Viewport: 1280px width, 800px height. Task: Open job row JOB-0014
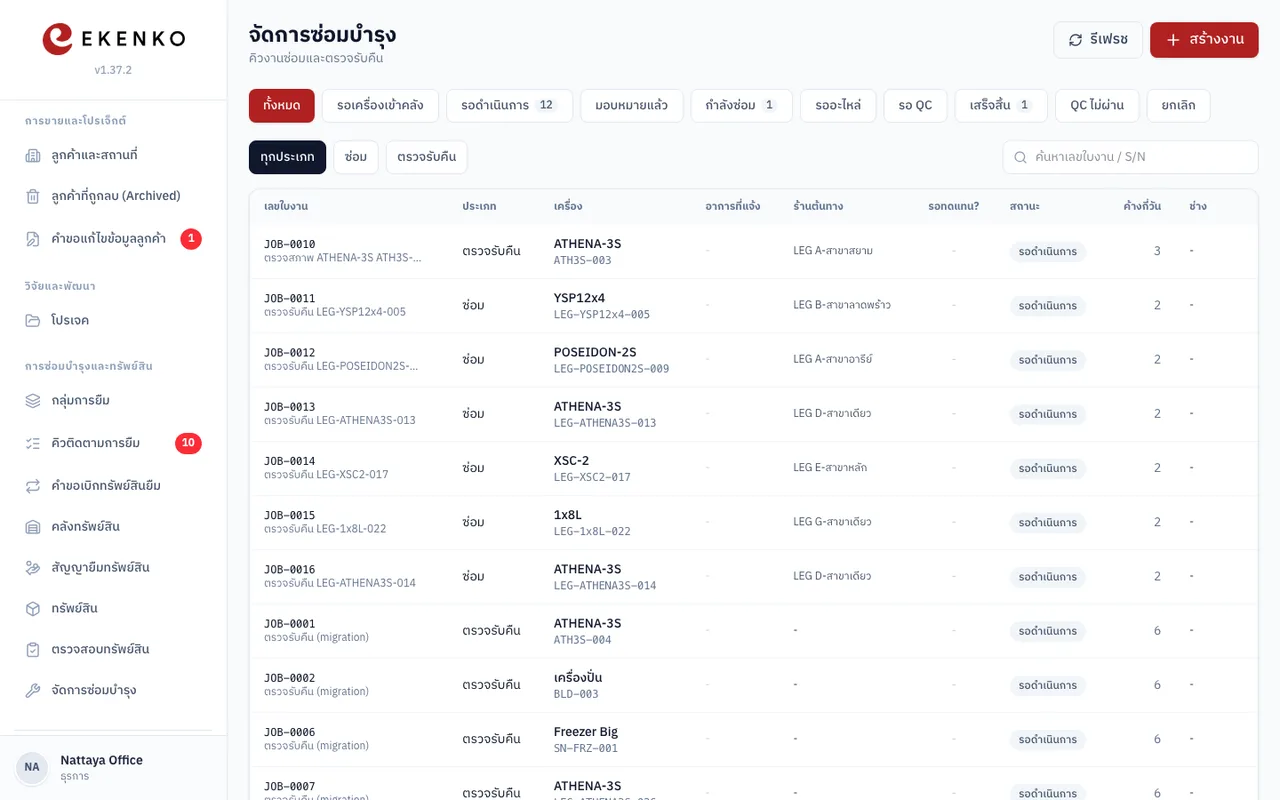pos(753,468)
